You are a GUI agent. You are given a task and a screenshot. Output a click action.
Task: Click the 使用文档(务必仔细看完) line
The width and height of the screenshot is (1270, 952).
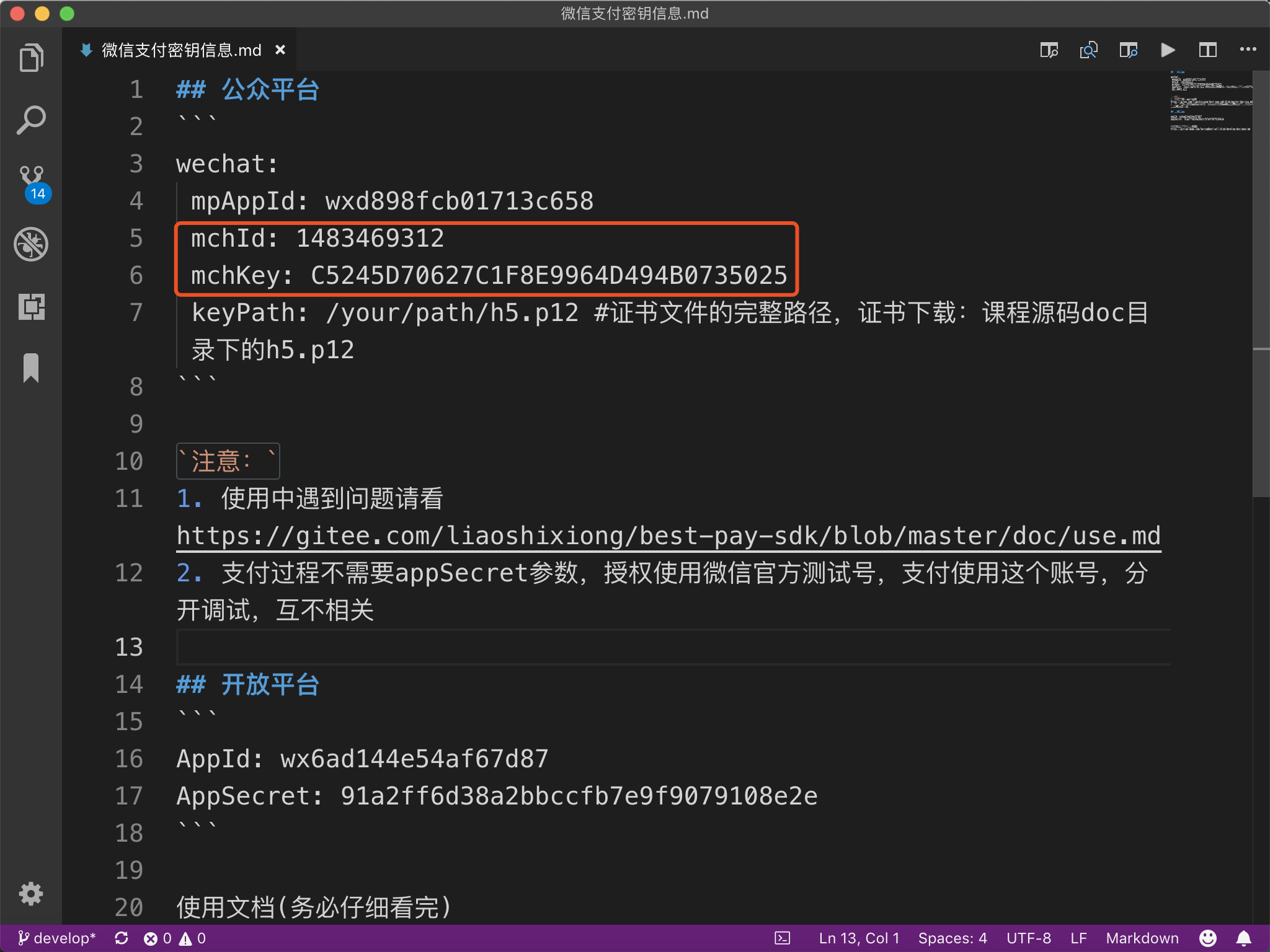(314, 908)
